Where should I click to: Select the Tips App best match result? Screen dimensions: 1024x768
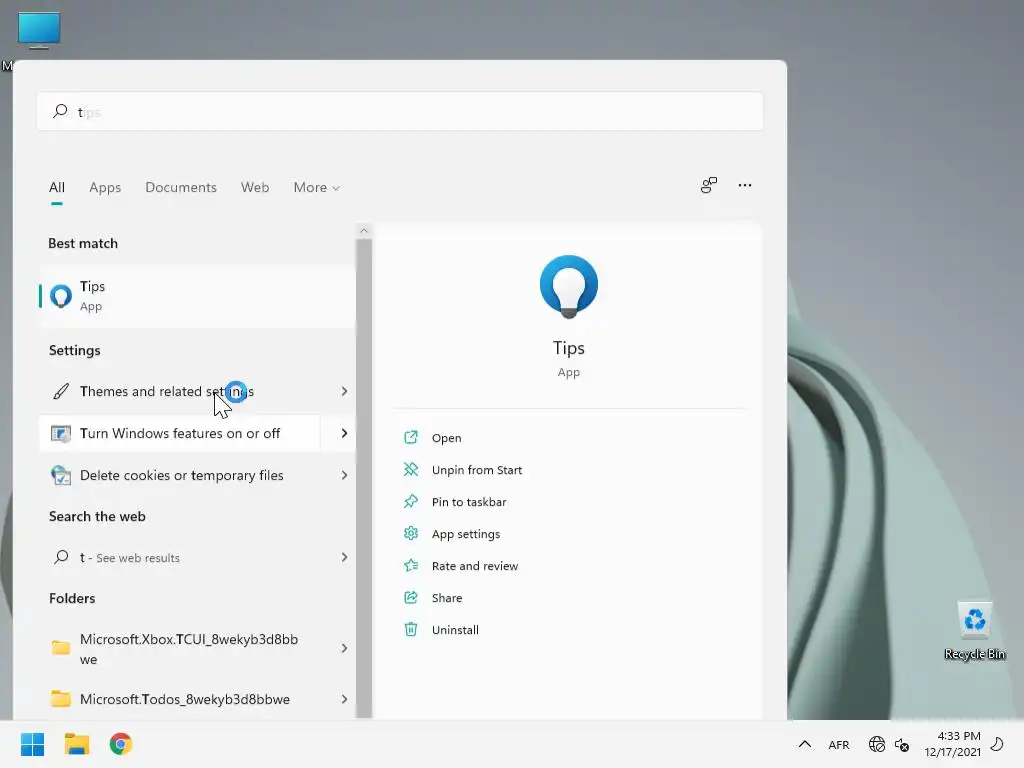[197, 296]
